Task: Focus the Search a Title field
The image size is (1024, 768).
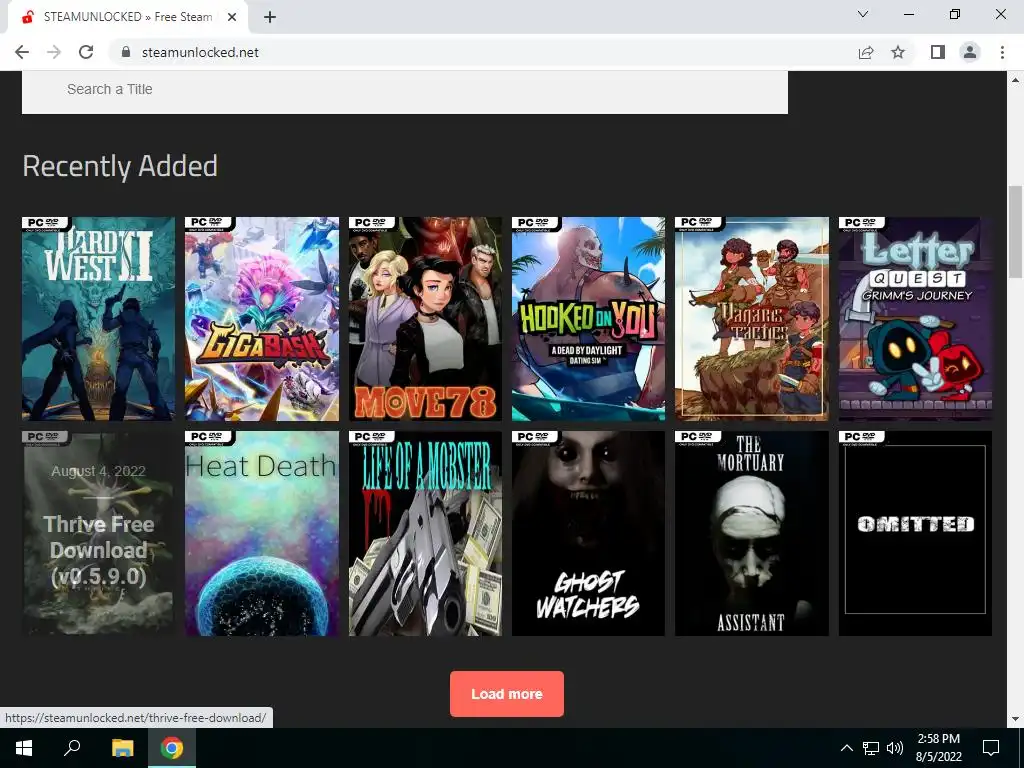Action: coord(405,90)
